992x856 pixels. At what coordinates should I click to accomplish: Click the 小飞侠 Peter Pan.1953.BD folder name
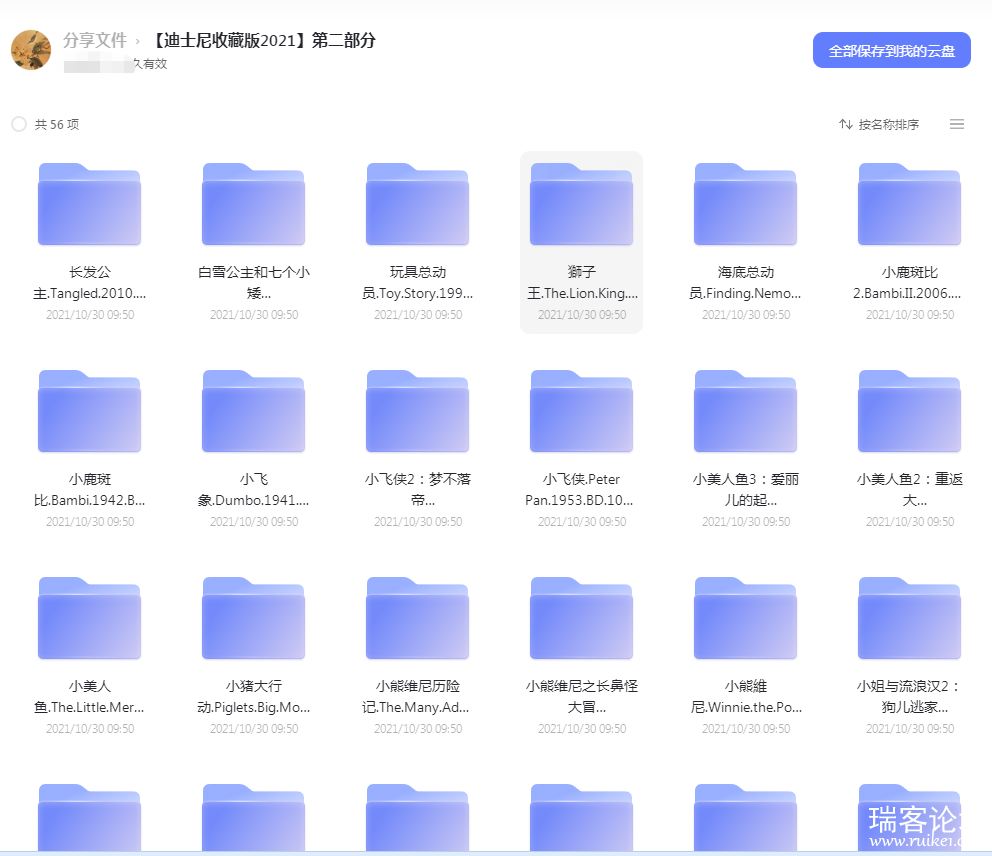(x=580, y=490)
